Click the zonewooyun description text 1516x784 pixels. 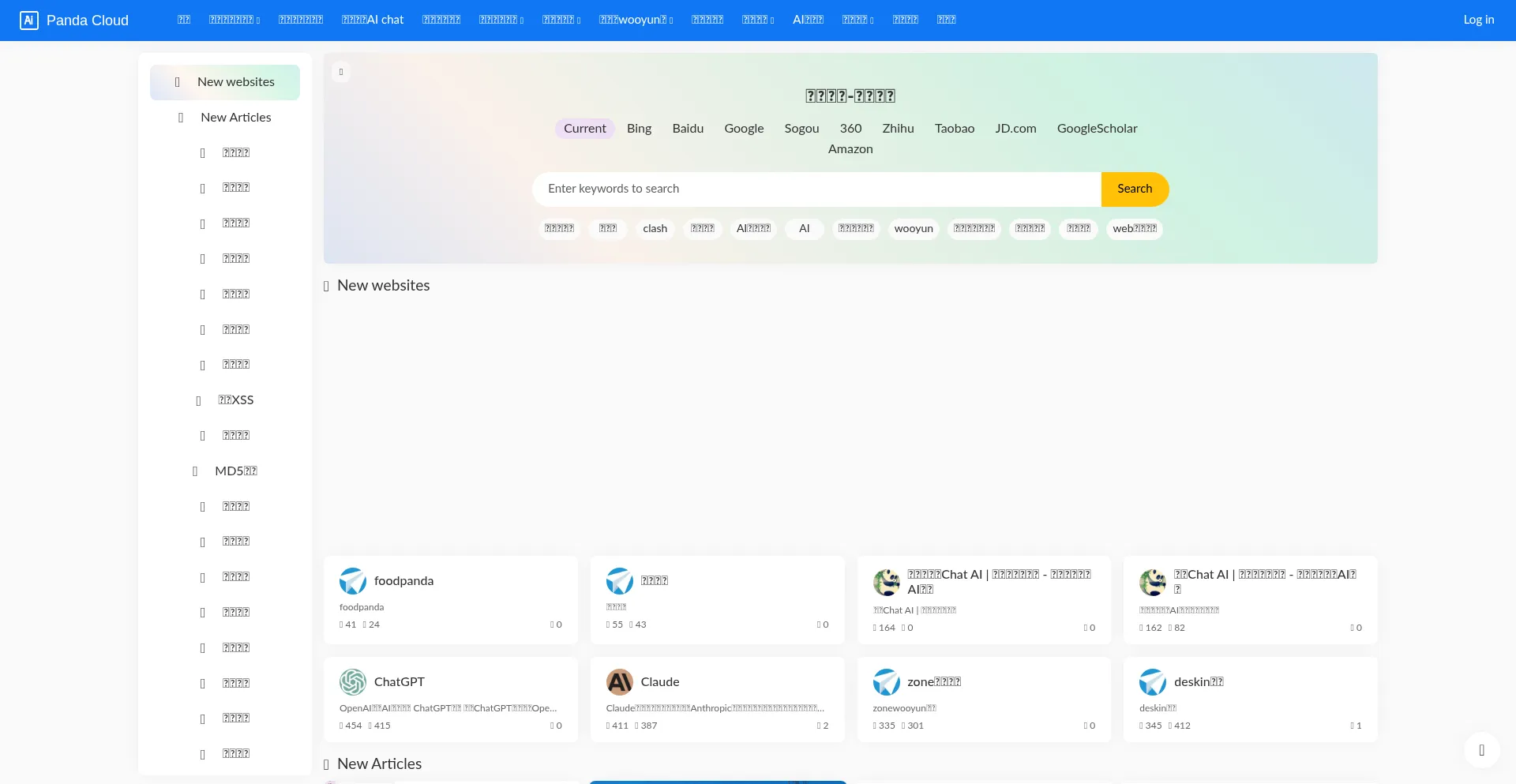[905, 709]
